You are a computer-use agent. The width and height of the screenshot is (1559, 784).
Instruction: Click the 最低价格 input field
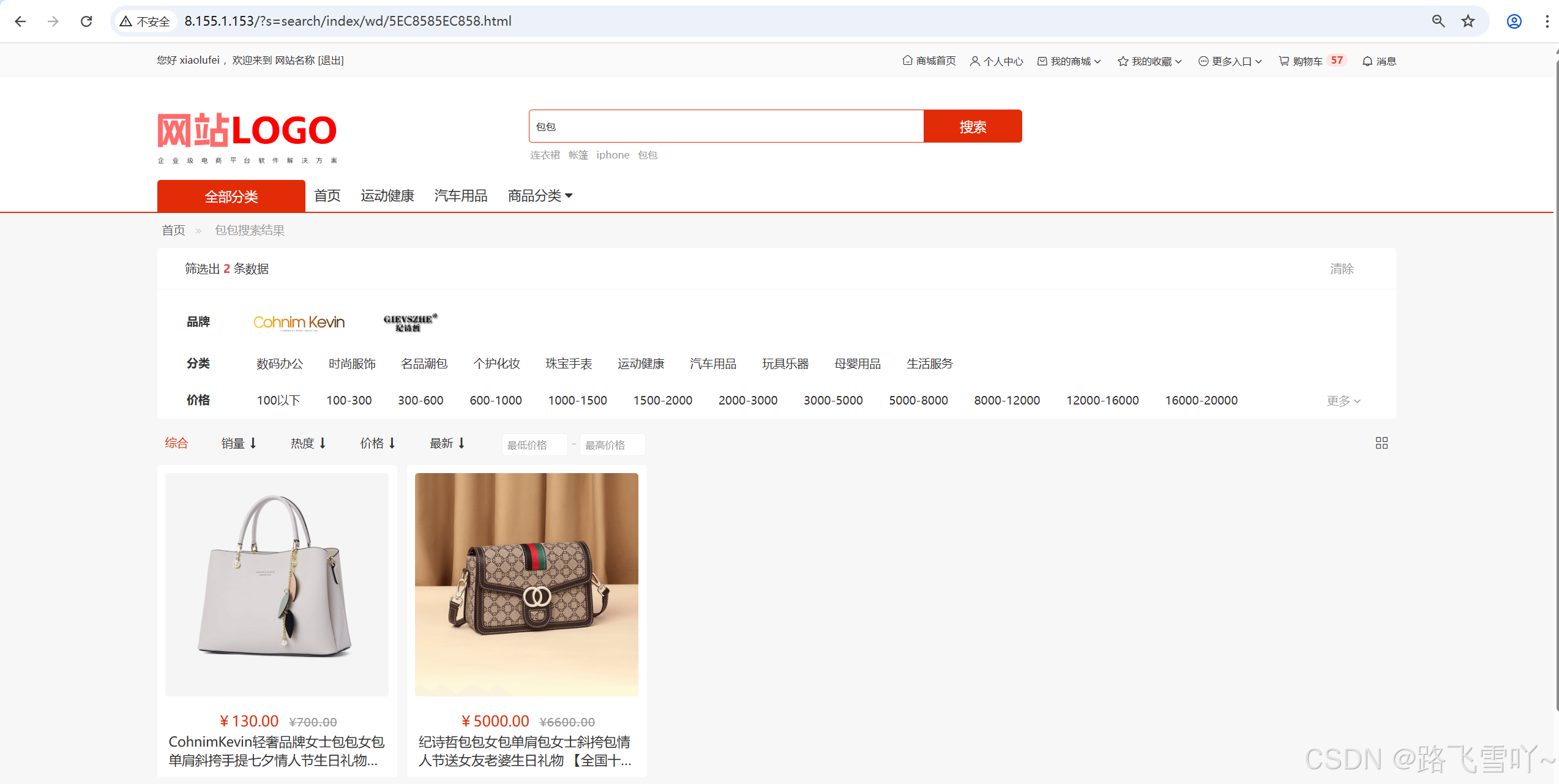tap(534, 445)
